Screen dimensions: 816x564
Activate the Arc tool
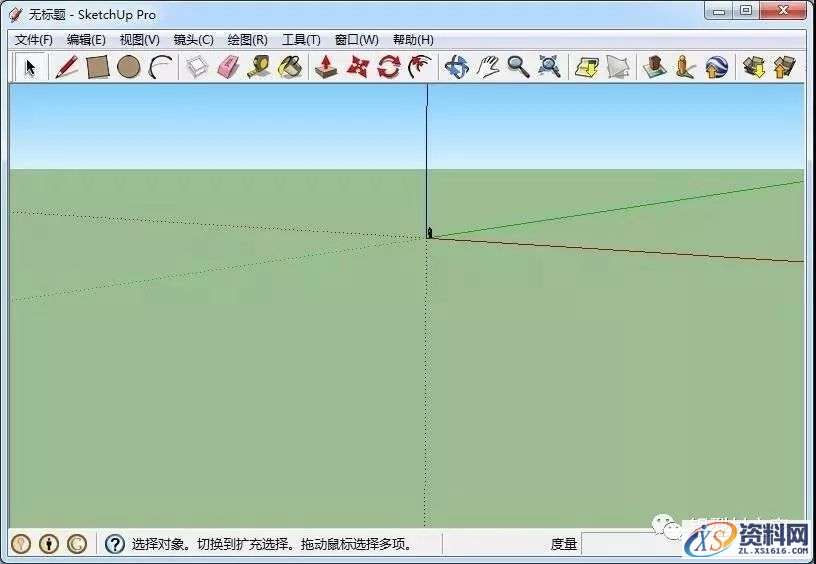160,67
